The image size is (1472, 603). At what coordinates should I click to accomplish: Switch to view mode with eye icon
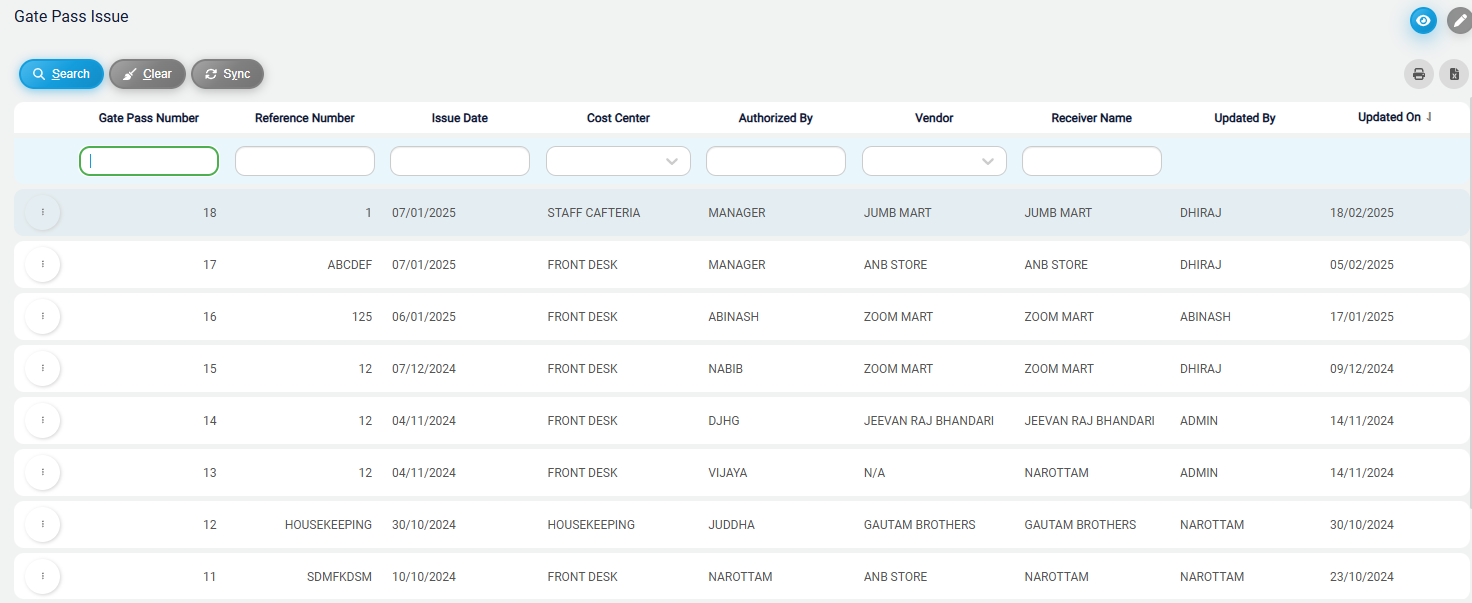[1423, 20]
